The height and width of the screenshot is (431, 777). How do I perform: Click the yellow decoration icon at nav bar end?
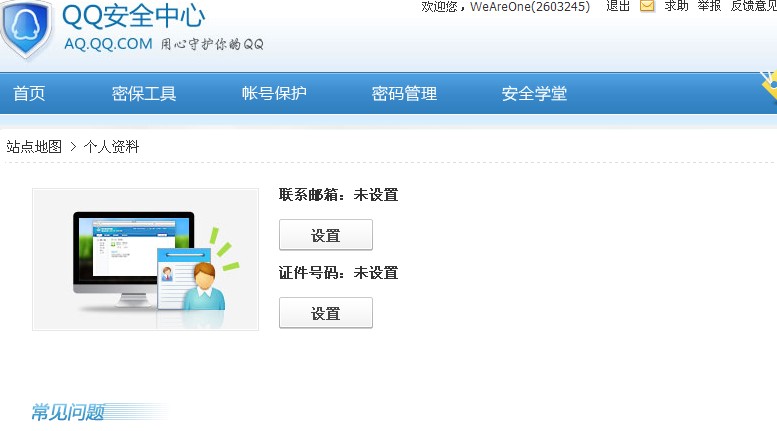769,88
